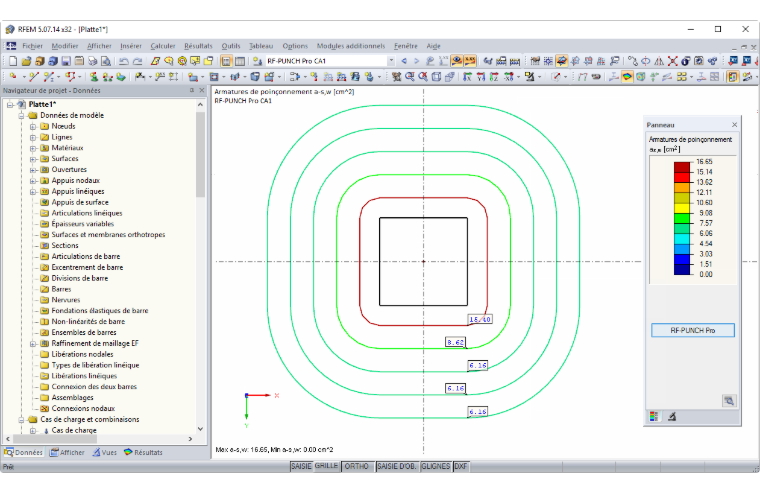Toggle DXF mode in status bar
This screenshot has height=493, width=760.
[461, 466]
